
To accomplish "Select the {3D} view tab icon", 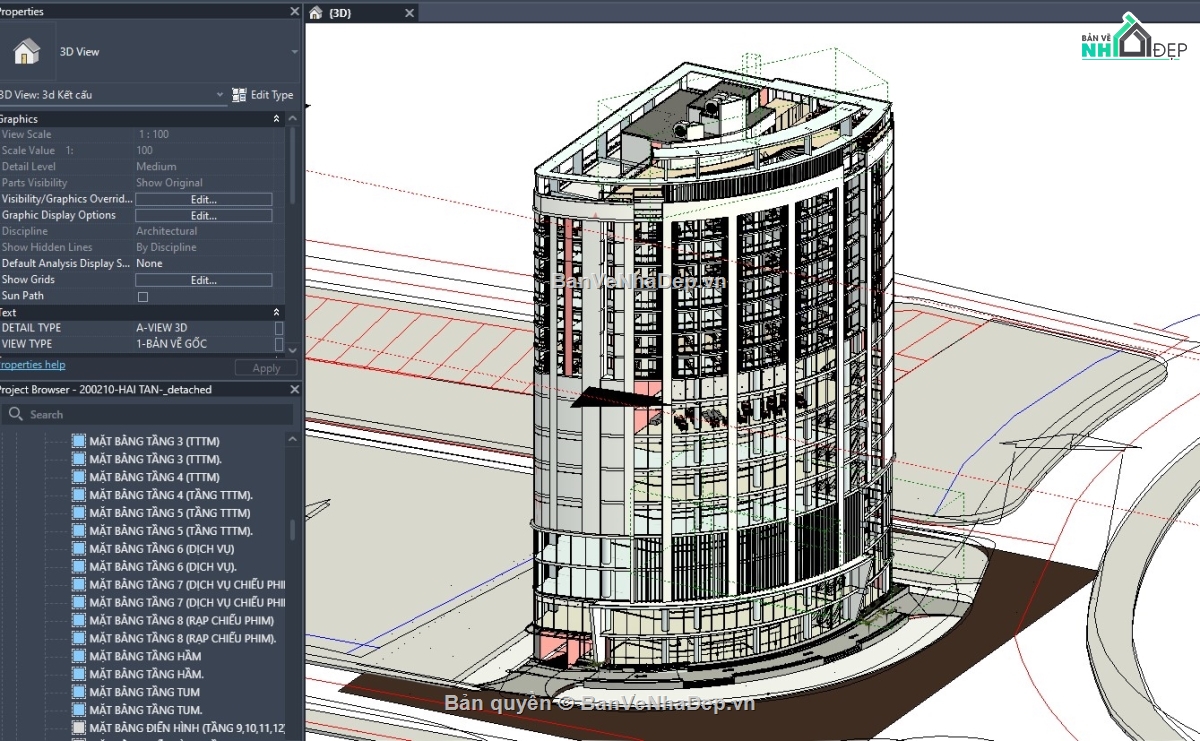I will pos(318,13).
